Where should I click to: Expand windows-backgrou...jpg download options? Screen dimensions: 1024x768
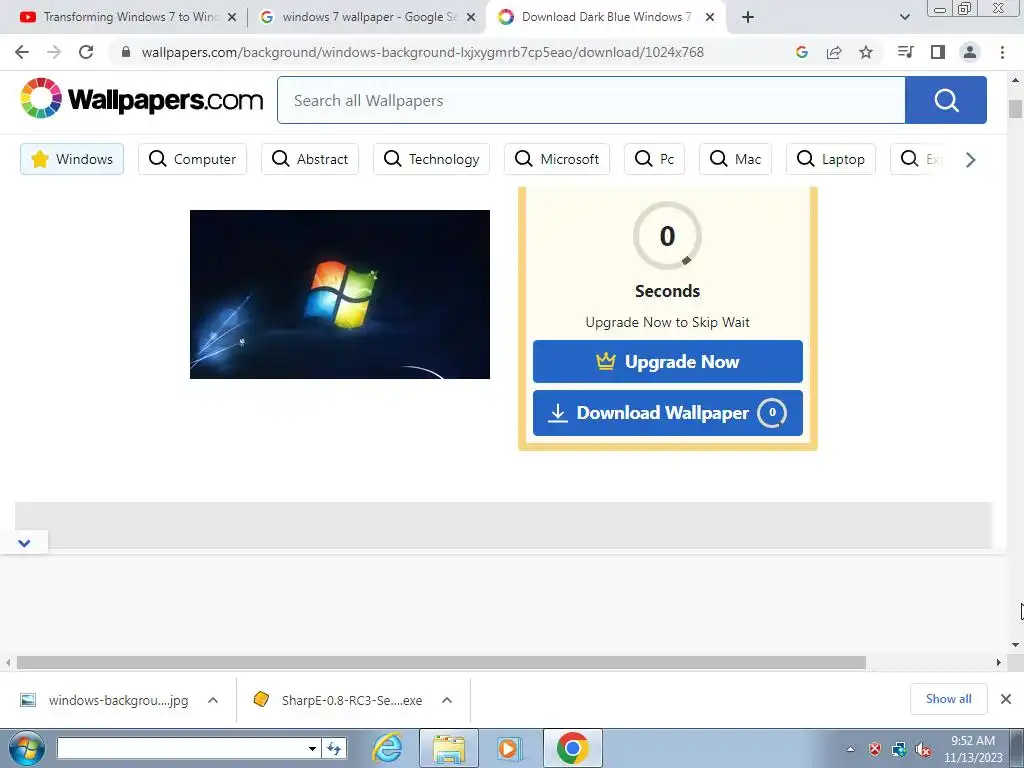212,700
